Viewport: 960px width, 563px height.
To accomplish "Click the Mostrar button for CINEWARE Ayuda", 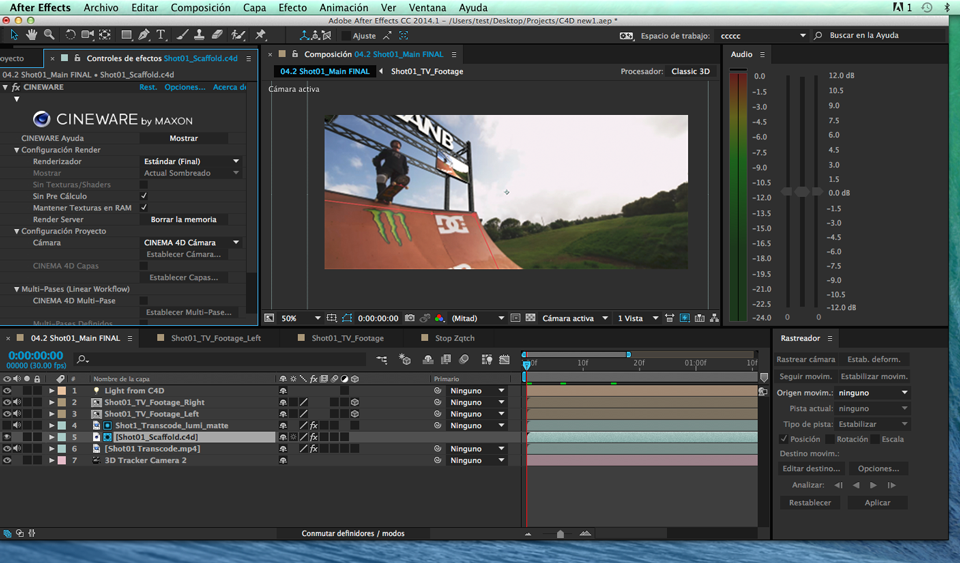I will coord(184,138).
